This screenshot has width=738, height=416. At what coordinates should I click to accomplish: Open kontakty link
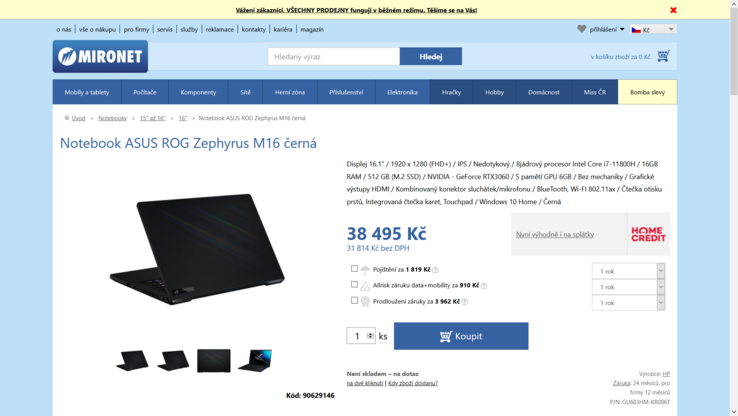coord(254,29)
